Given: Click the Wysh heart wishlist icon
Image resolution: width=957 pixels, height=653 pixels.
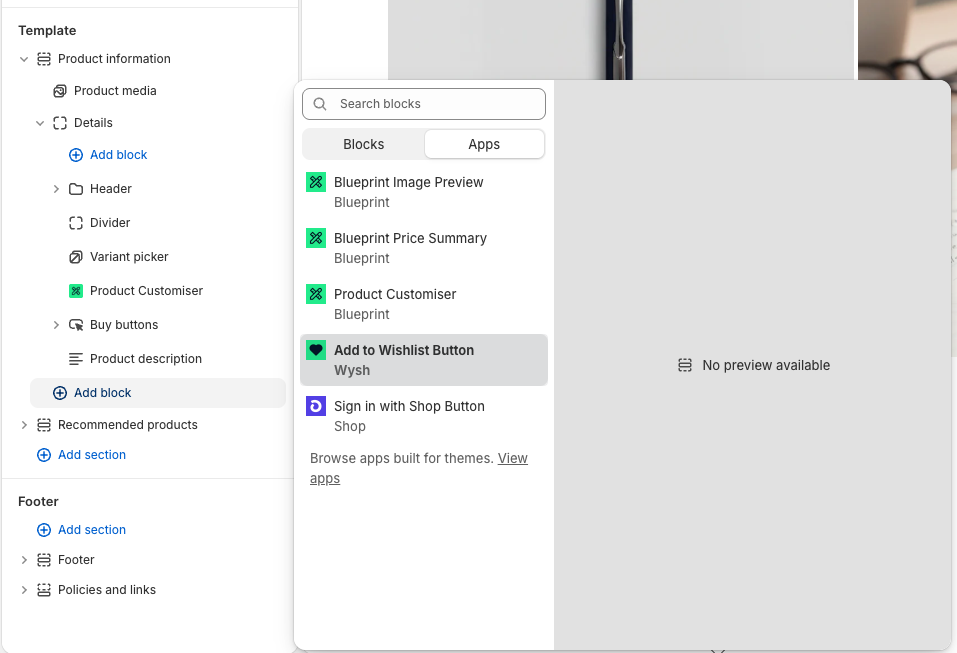Looking at the screenshot, I should point(316,350).
